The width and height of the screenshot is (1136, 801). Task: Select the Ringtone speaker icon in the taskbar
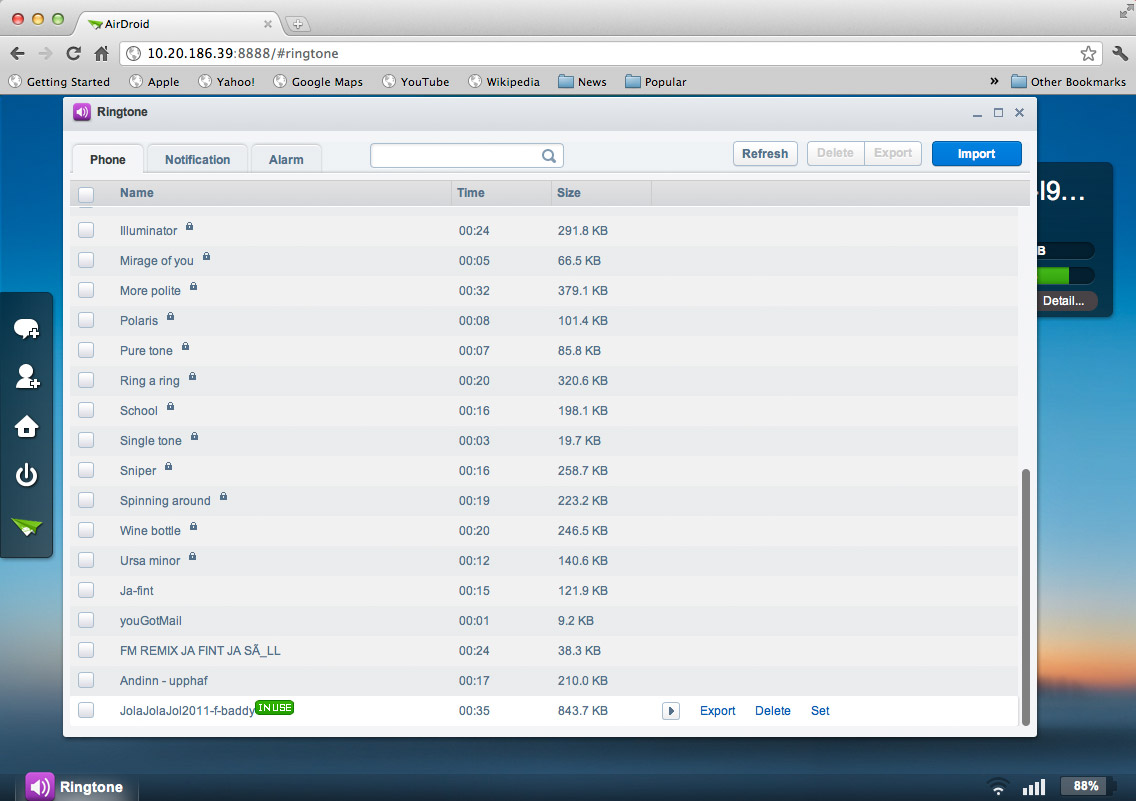point(40,787)
